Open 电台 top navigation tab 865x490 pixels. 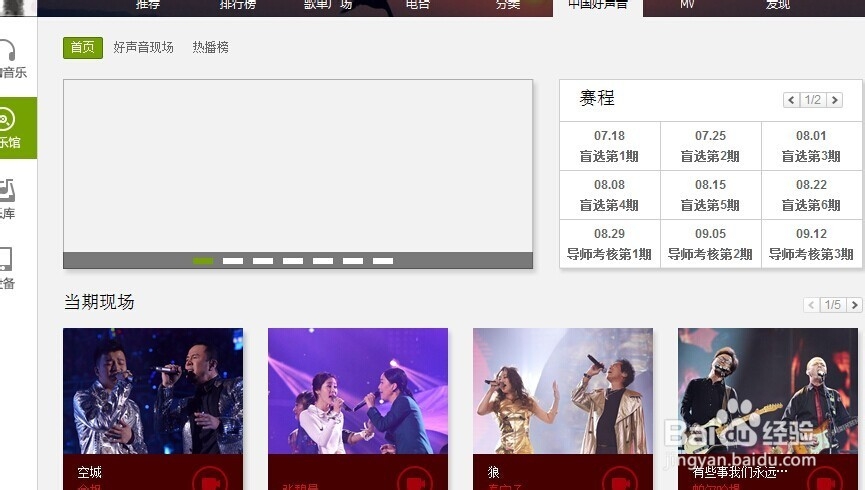tap(418, 6)
